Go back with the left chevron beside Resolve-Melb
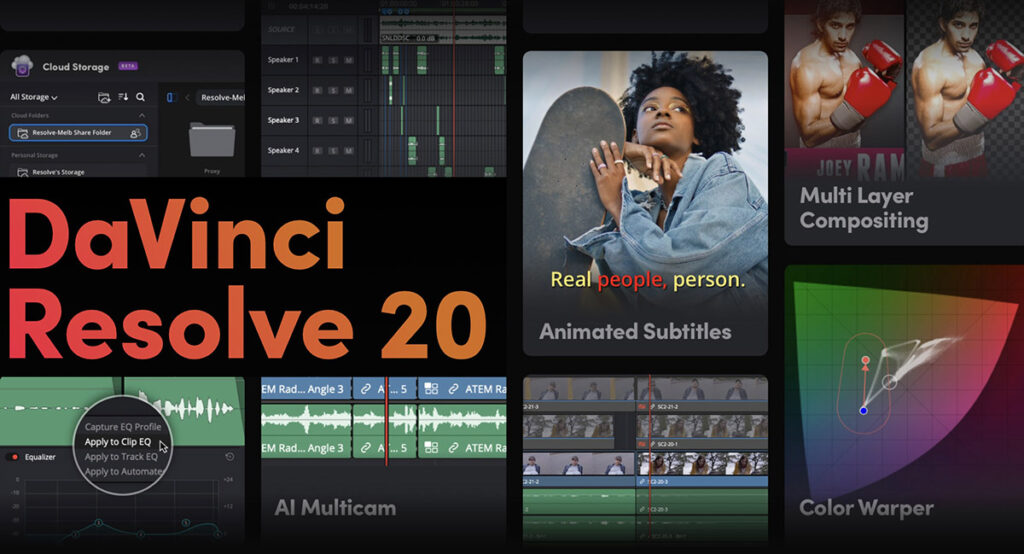This screenshot has height=554, width=1024. (x=187, y=97)
